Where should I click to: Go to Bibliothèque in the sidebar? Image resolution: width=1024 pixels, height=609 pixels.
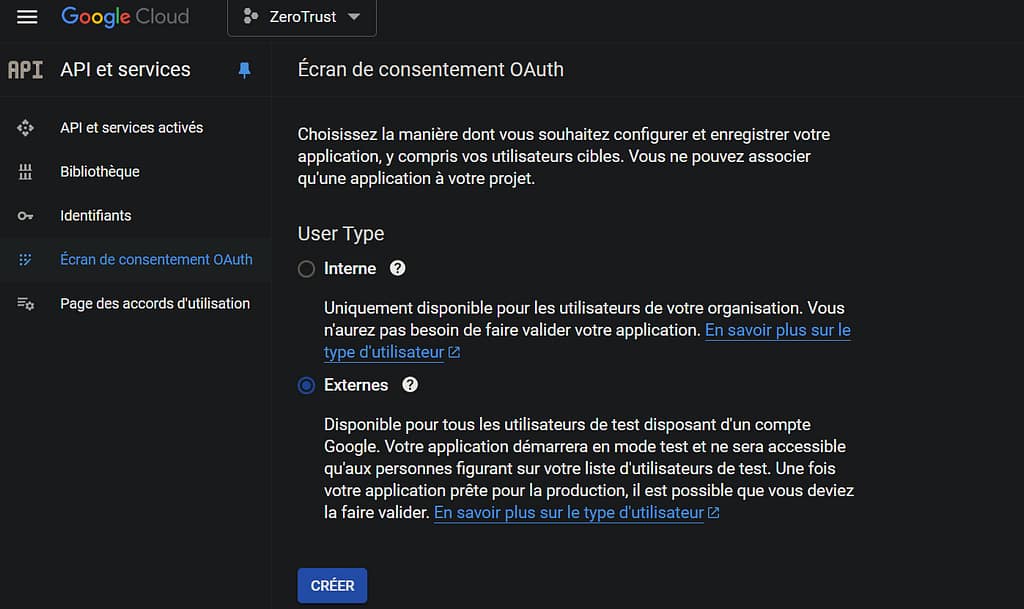click(100, 172)
